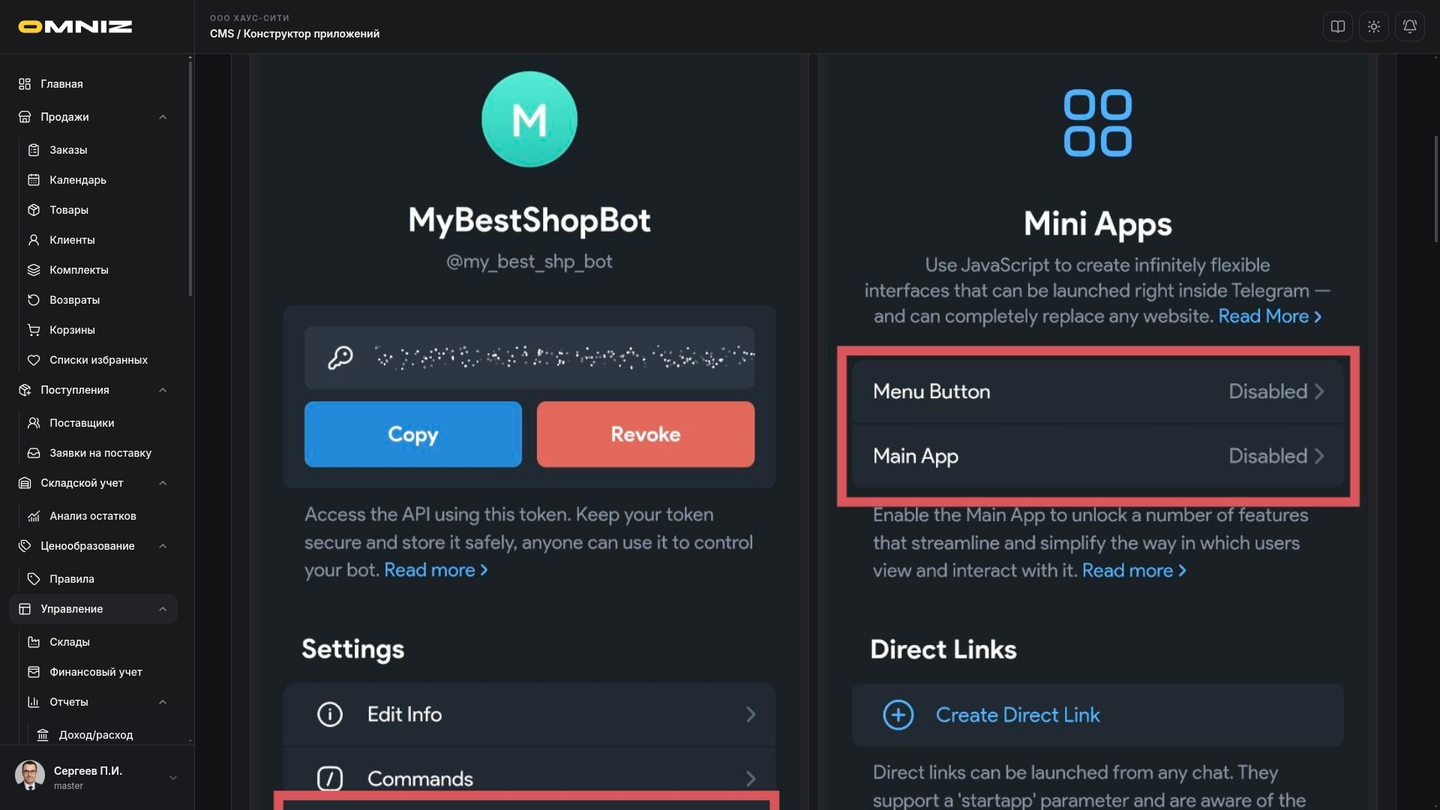
Task: Click the Управление layout icon
Action: (25, 609)
